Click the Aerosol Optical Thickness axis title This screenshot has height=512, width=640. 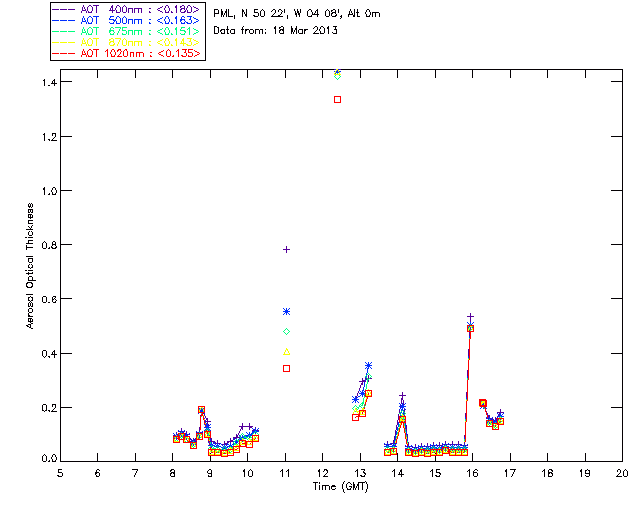(x=30, y=266)
